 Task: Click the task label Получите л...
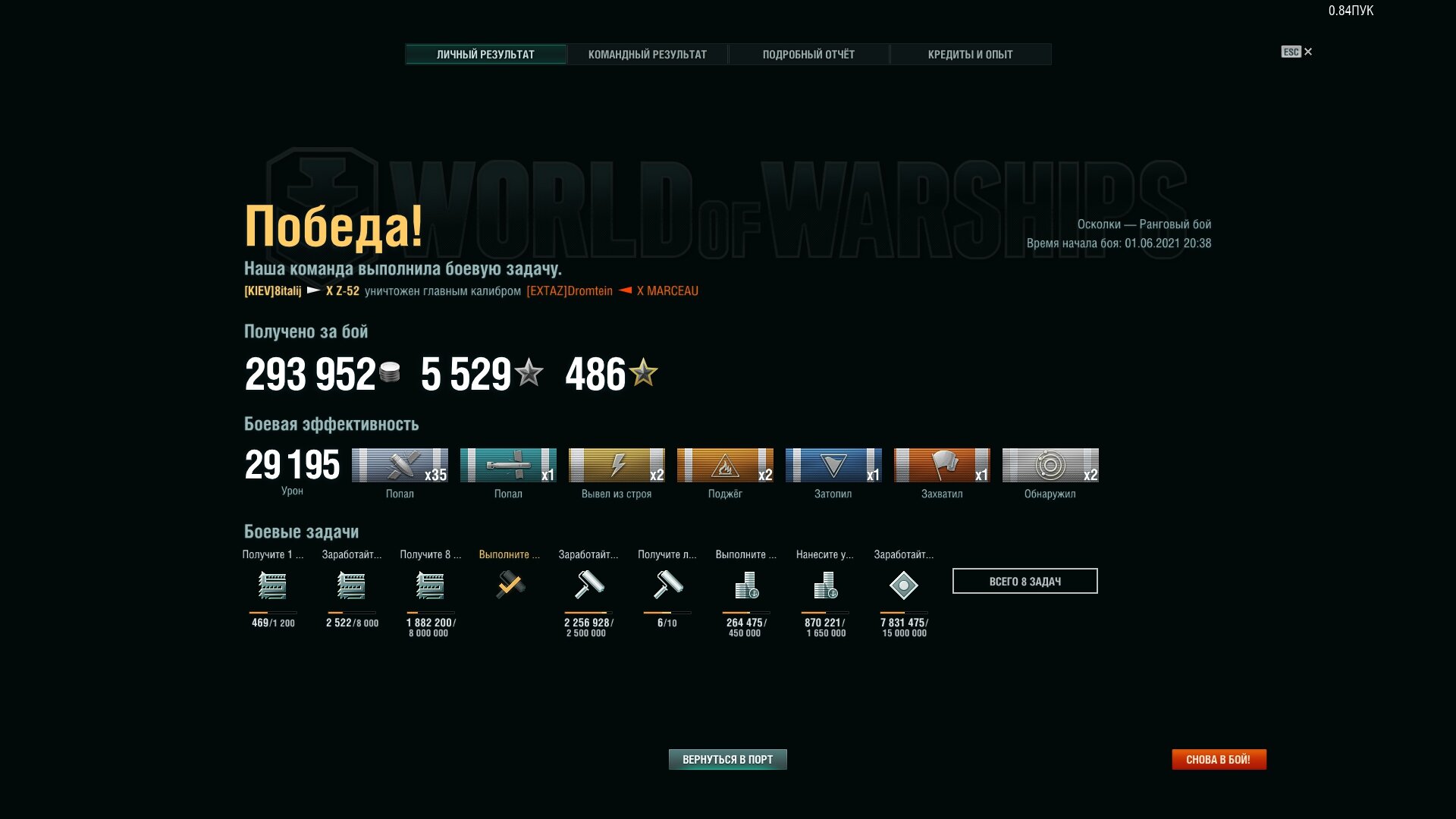(x=667, y=554)
